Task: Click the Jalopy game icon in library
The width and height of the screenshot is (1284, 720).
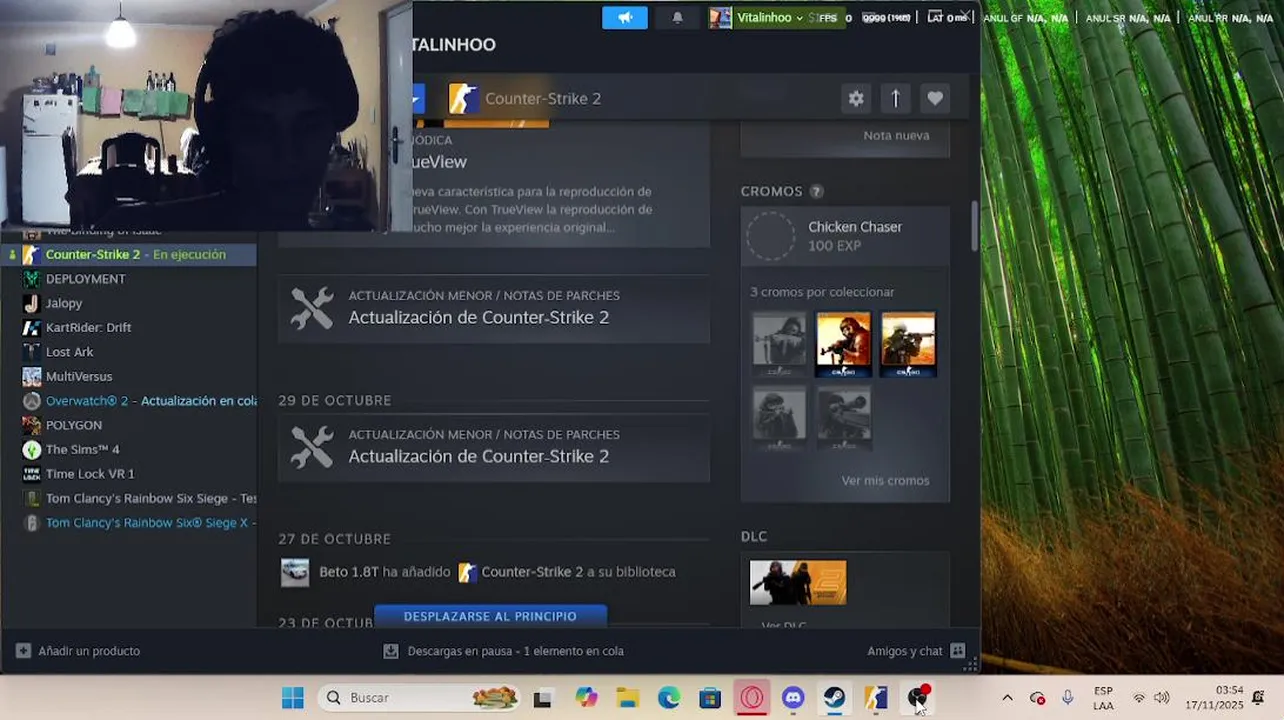Action: point(32,303)
